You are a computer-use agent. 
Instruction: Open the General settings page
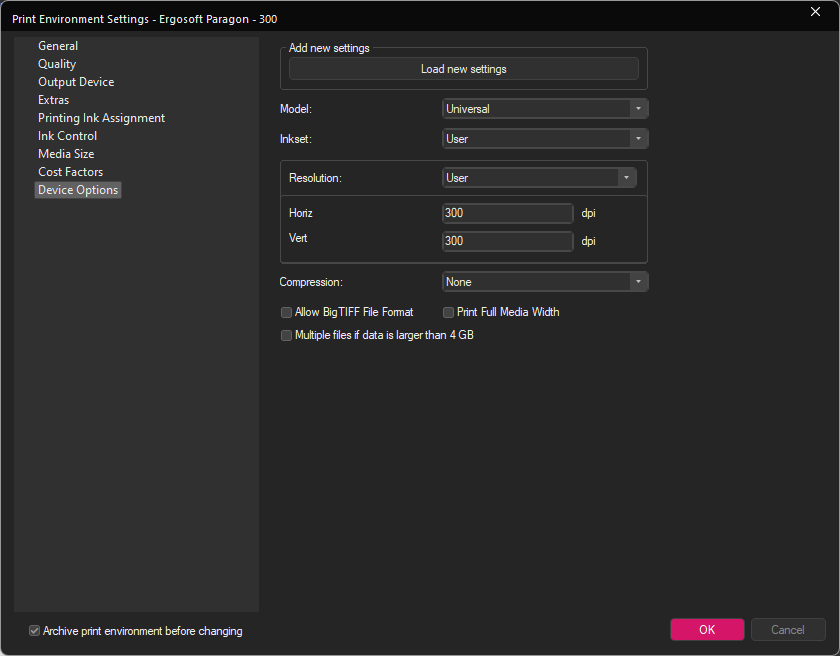(58, 46)
